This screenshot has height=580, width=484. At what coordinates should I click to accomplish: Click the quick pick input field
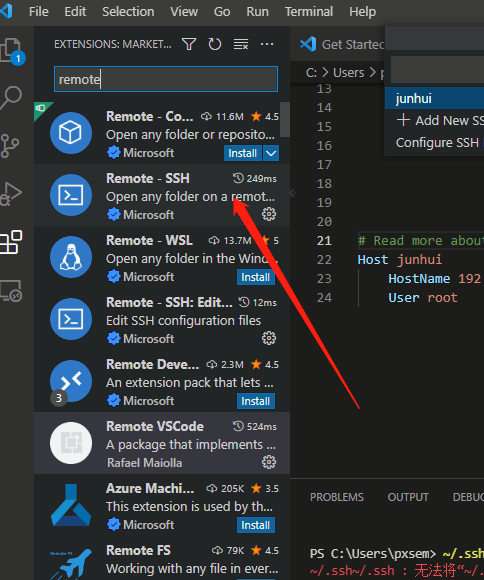point(437,70)
